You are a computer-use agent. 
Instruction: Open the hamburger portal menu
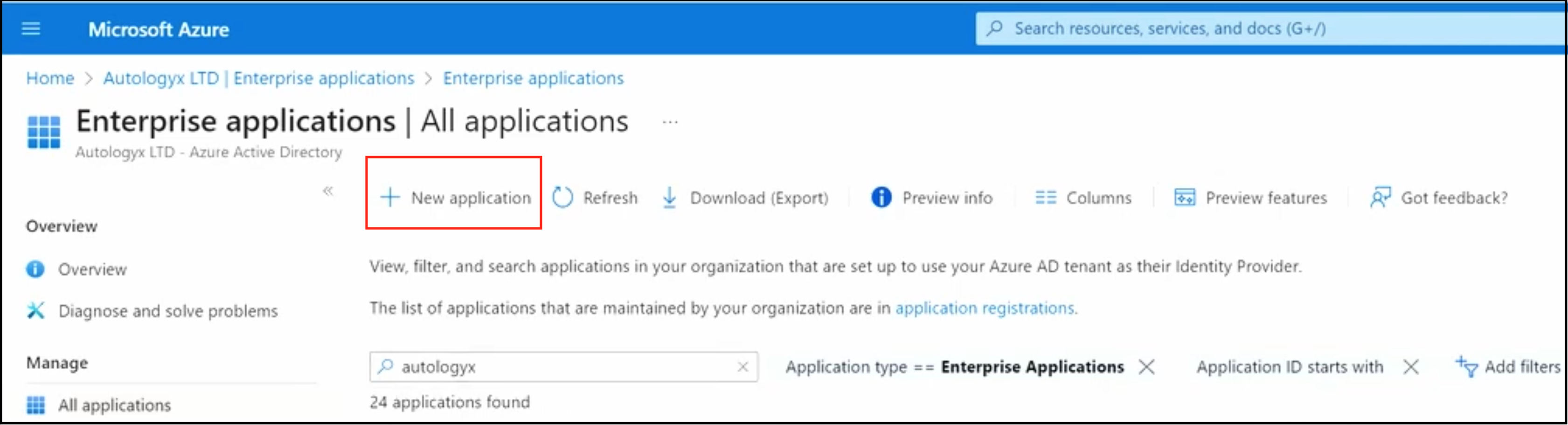click(x=31, y=28)
